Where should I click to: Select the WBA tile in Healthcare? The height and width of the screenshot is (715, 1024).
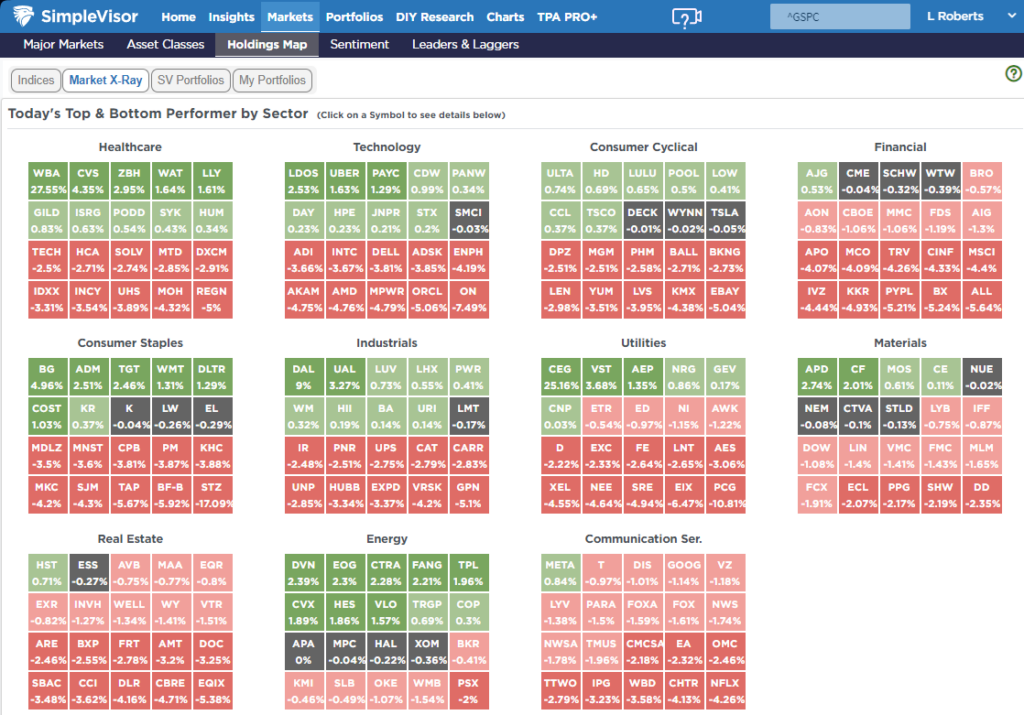click(x=47, y=180)
